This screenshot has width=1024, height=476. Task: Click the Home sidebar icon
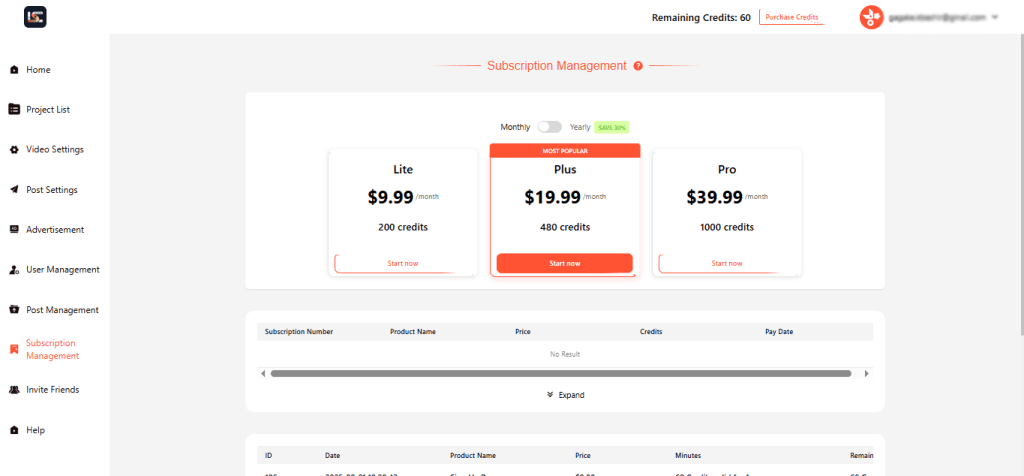14,70
